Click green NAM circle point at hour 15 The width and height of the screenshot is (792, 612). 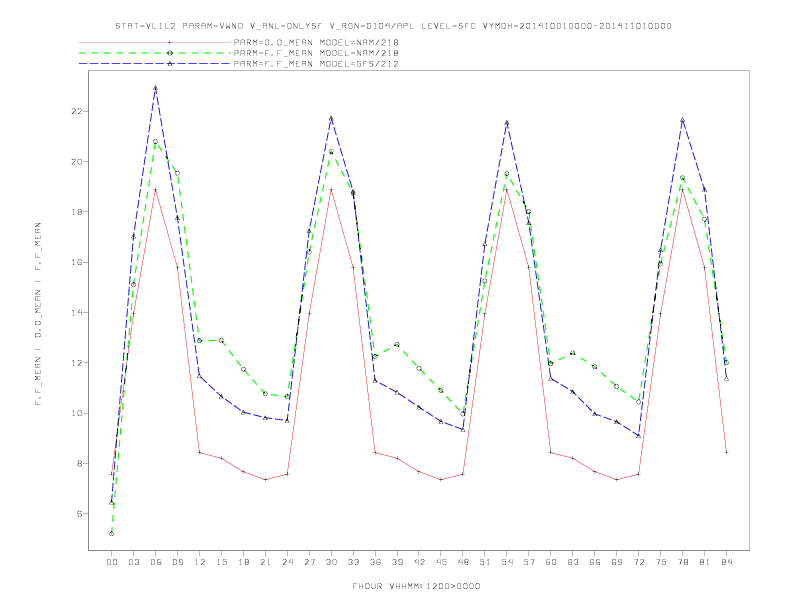click(x=221, y=340)
